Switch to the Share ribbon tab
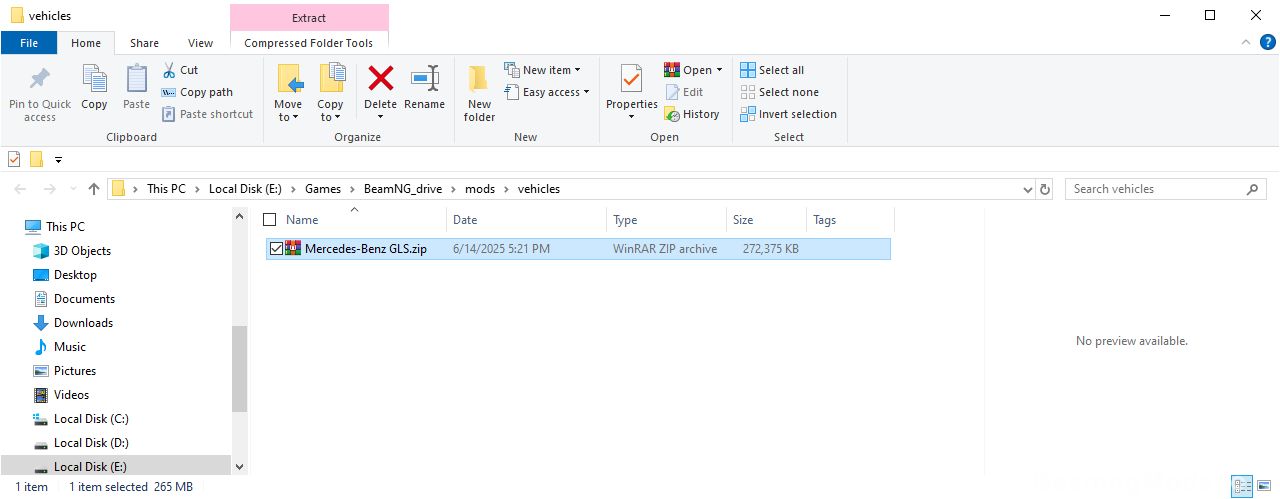The height and width of the screenshot is (499, 1280). click(144, 43)
